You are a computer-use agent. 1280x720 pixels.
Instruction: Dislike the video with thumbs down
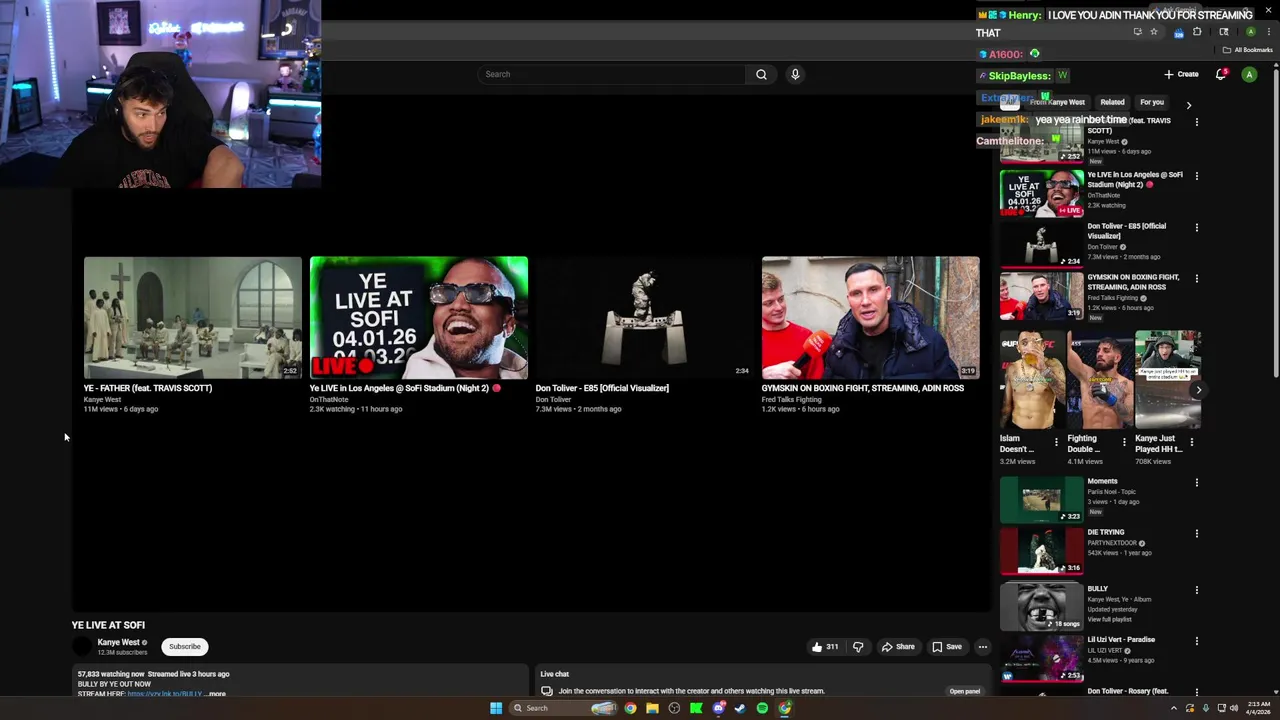(858, 647)
